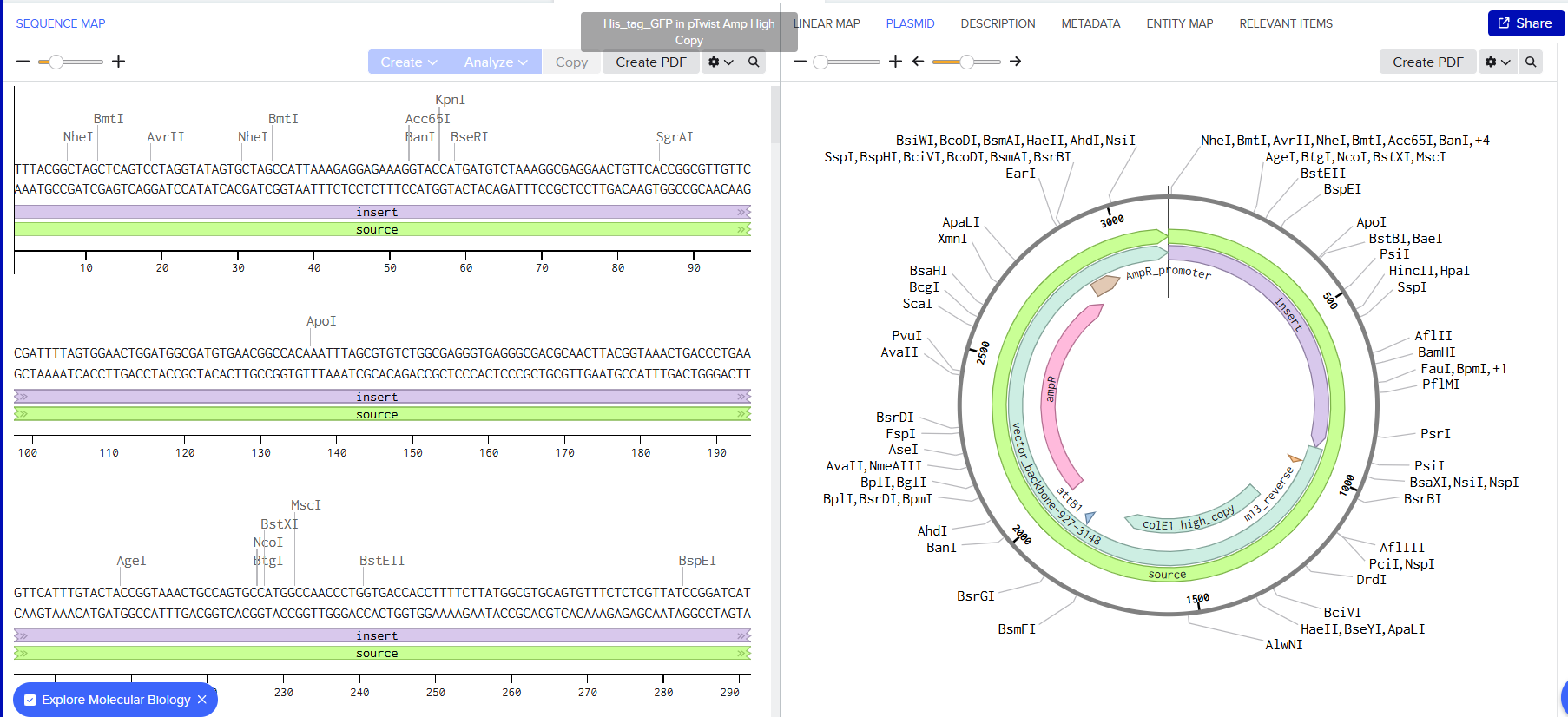Dismiss the Explore Molecular Biology banner

click(202, 700)
